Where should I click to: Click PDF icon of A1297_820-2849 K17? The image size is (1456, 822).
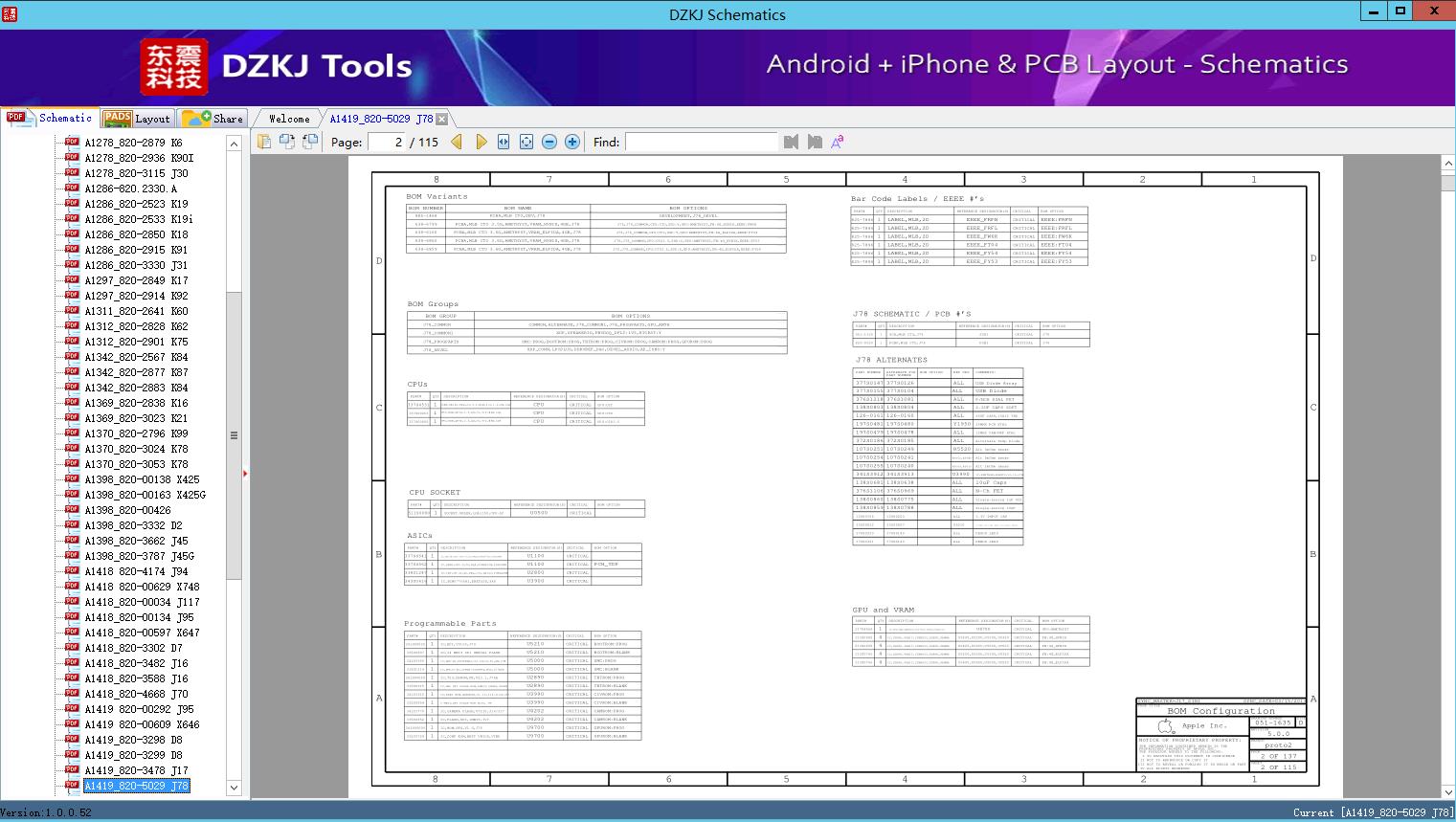(72, 280)
